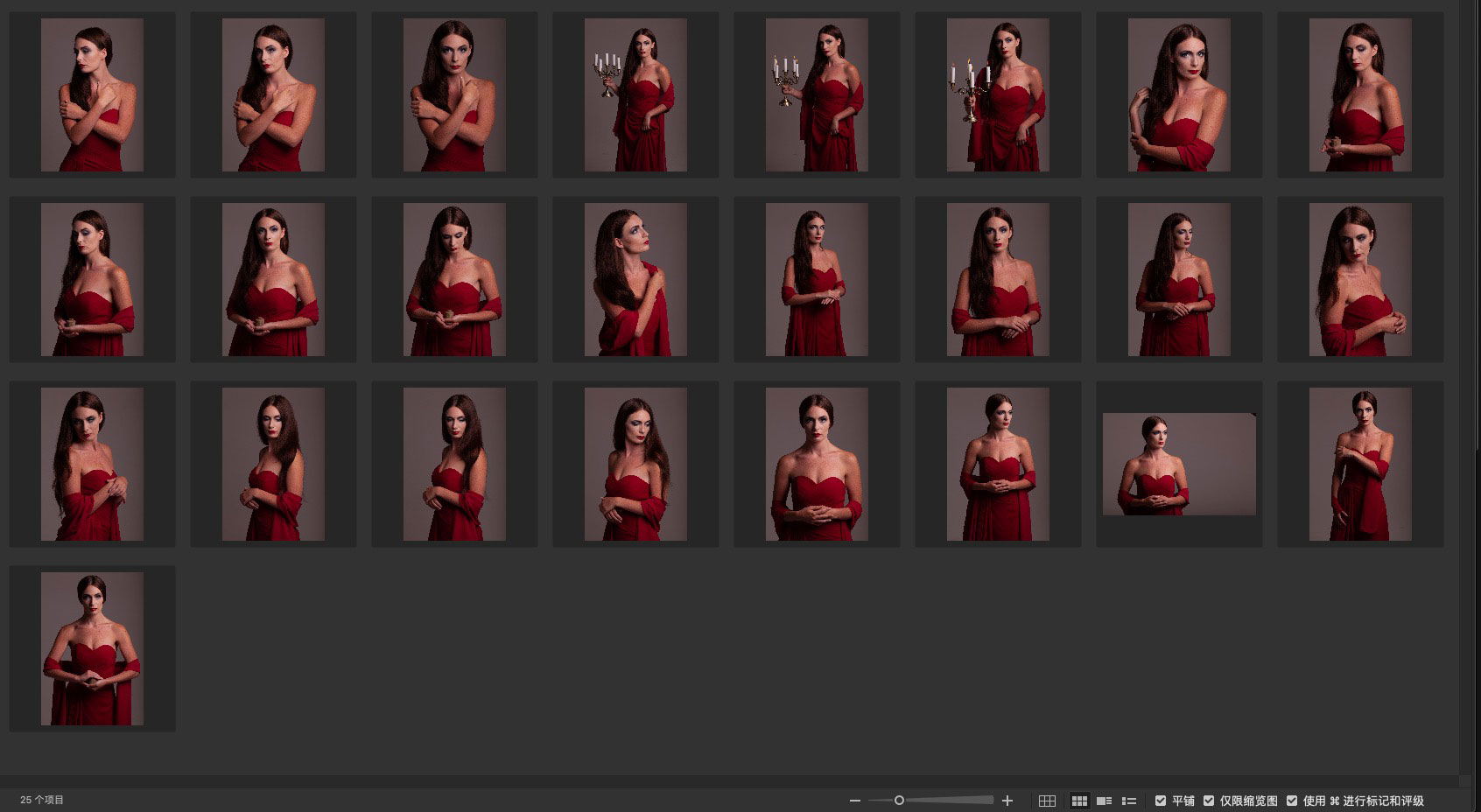The height and width of the screenshot is (812, 1481).
Task: Click the minus icon to shrink thumbnails
Action: [x=855, y=801]
